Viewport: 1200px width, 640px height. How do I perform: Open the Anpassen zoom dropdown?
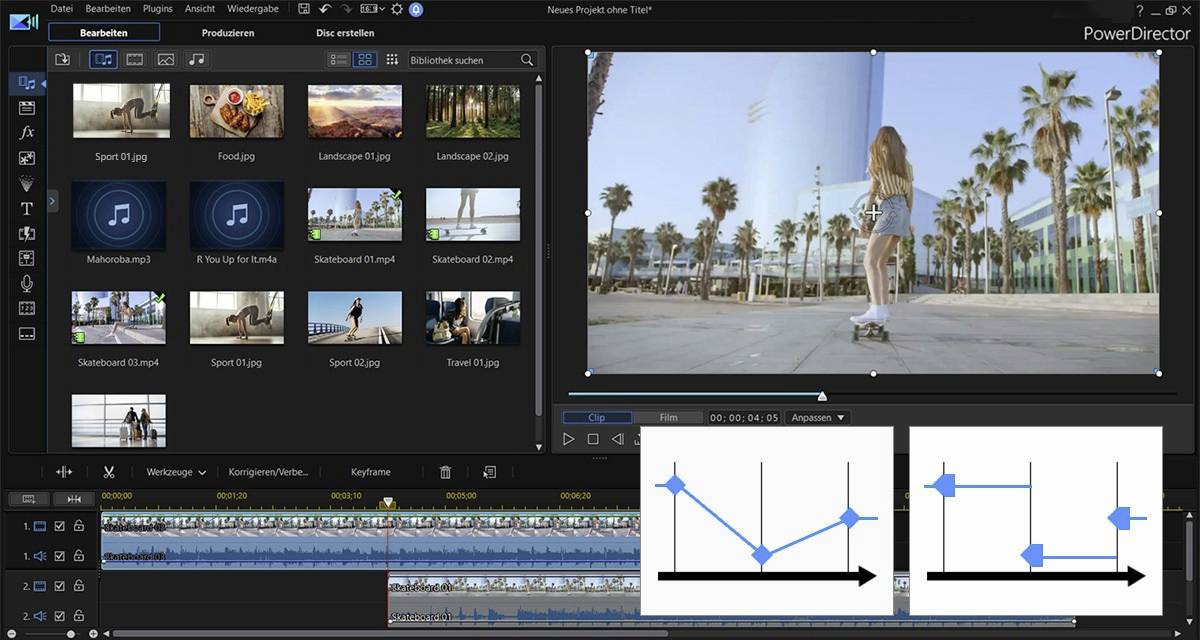coord(817,417)
